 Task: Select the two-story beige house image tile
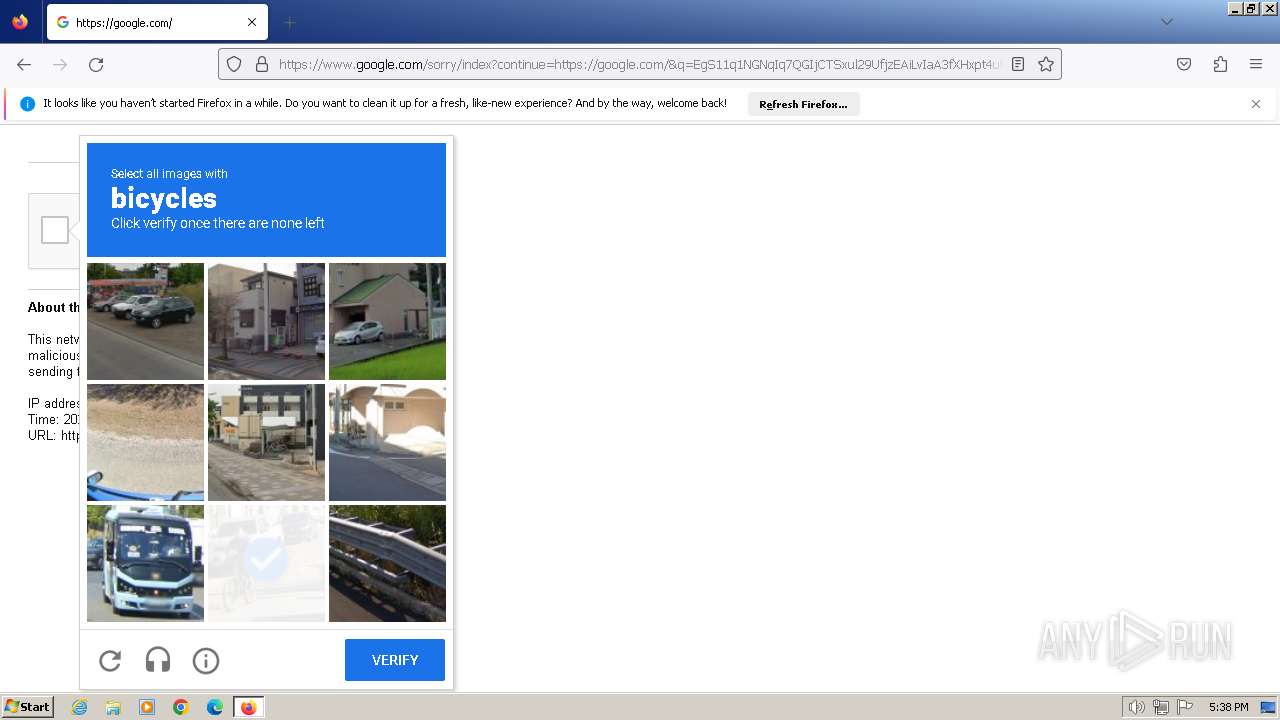coord(266,321)
